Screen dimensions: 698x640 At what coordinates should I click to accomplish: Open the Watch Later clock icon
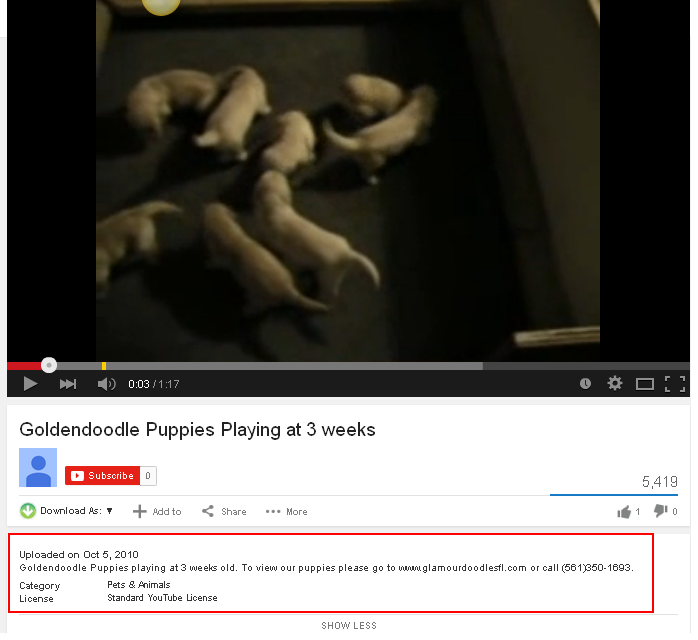(585, 384)
